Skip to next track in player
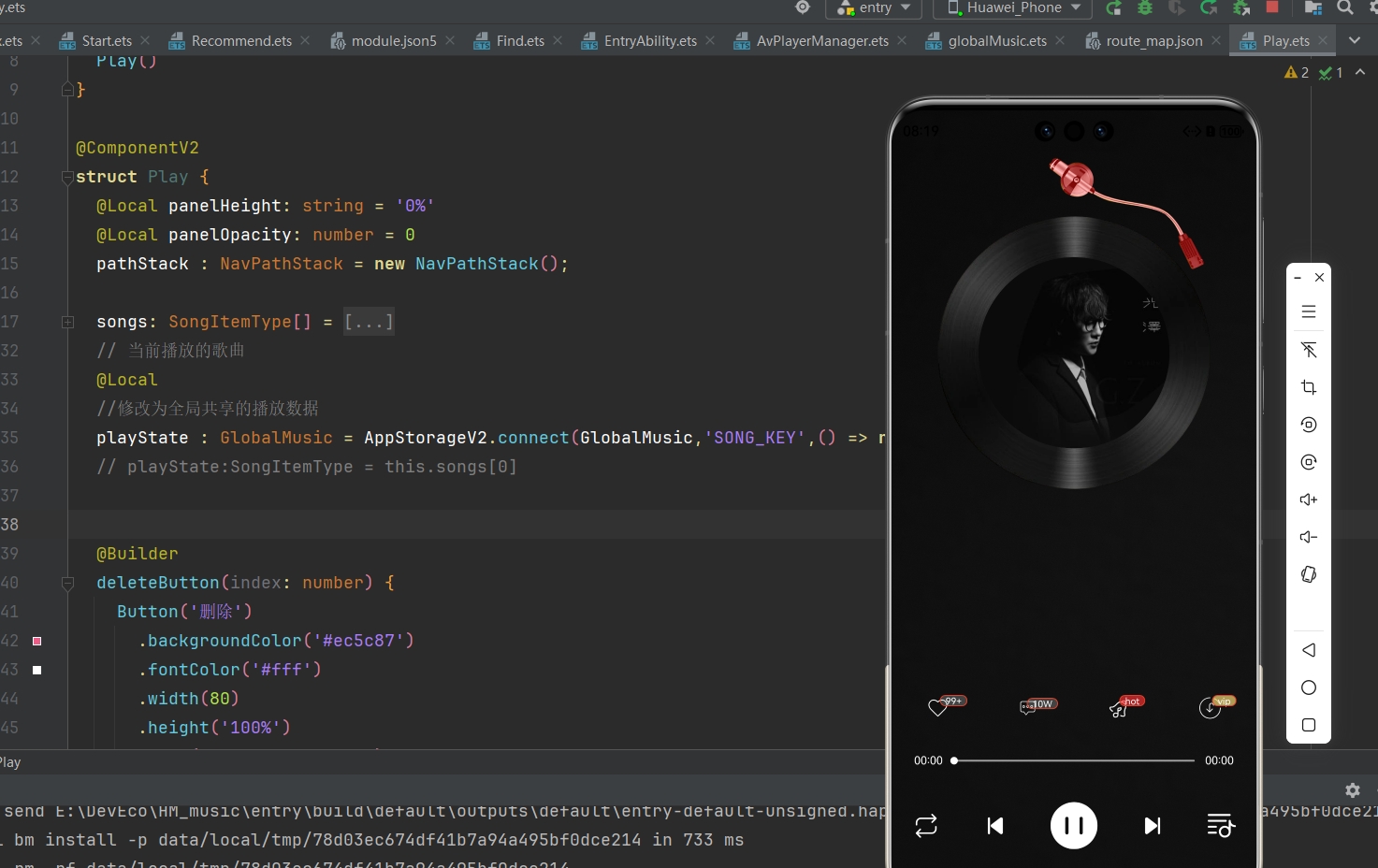This screenshot has height=868, width=1378. point(1153,826)
